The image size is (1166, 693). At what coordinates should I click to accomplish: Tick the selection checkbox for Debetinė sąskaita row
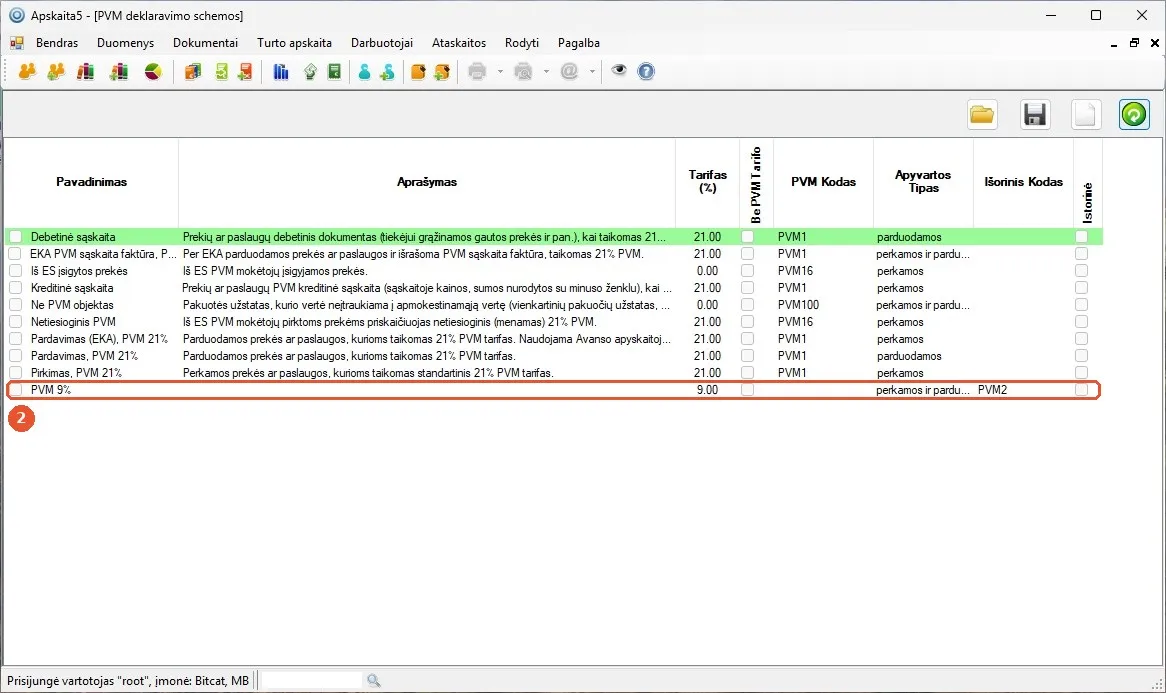(16, 236)
